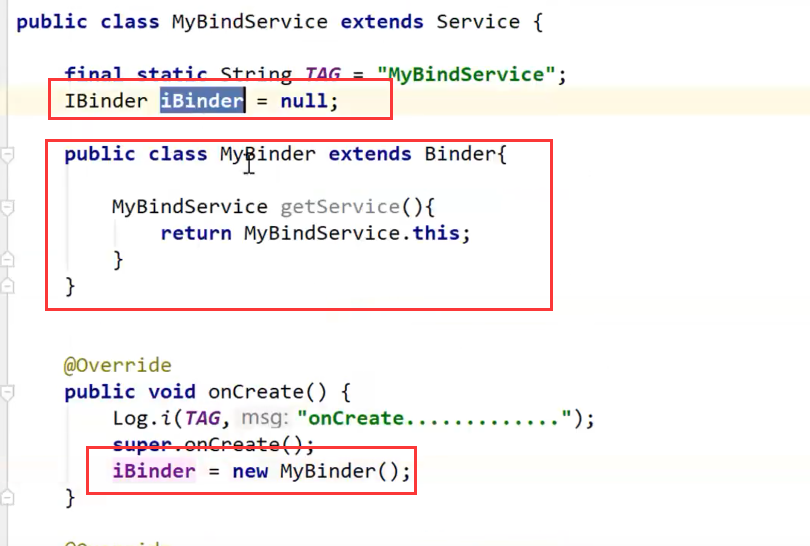Click MyBindService name in top class declaration

click(250, 22)
